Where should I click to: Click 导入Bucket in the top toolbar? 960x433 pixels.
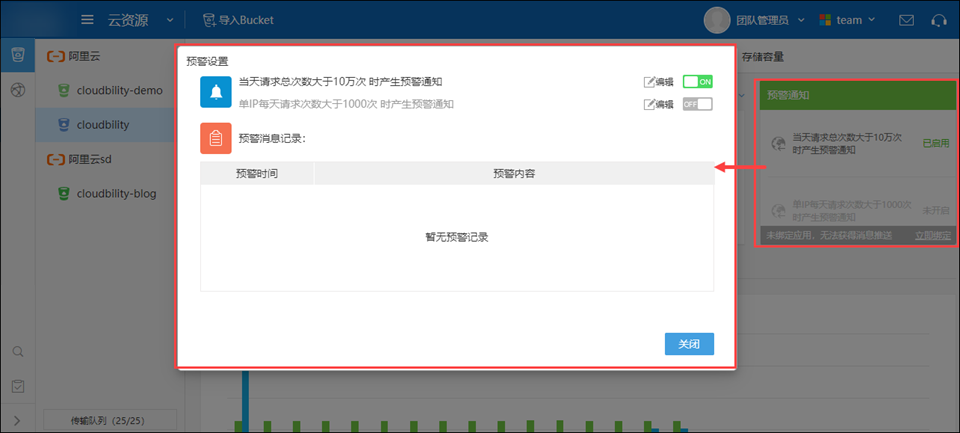[x=238, y=20]
